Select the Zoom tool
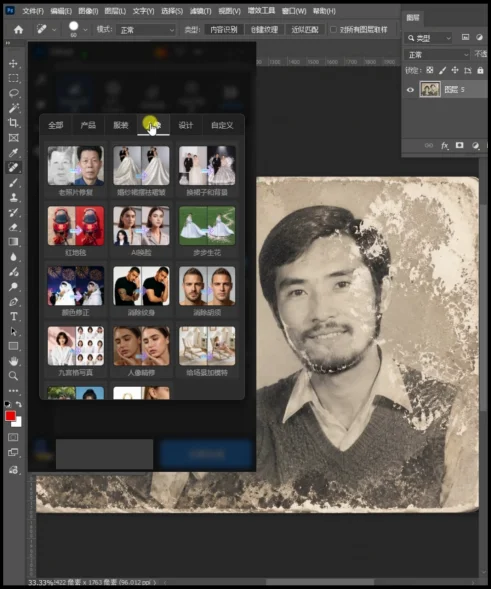 click(x=14, y=376)
